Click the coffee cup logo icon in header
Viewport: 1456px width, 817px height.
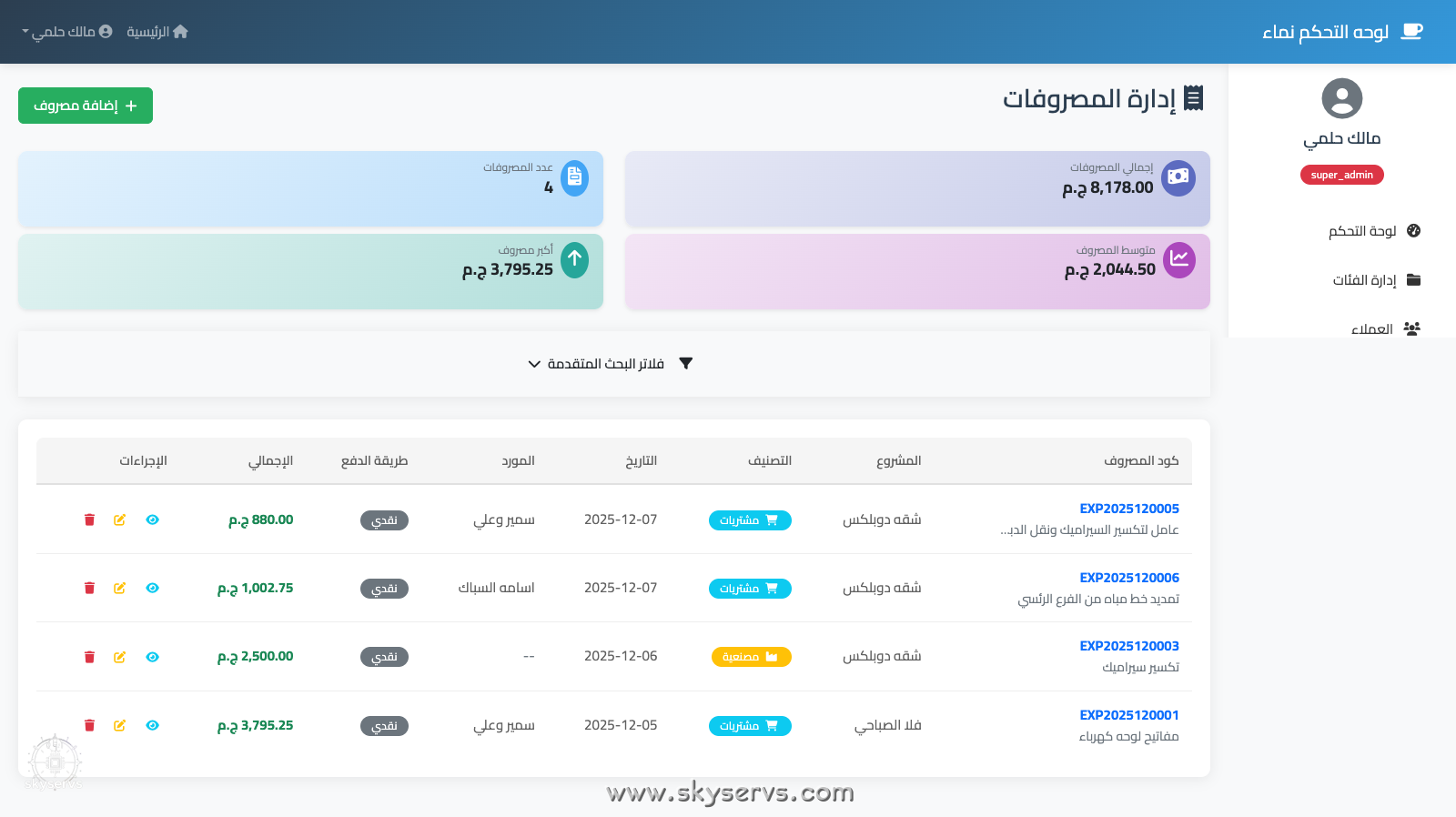pyautogui.click(x=1411, y=32)
